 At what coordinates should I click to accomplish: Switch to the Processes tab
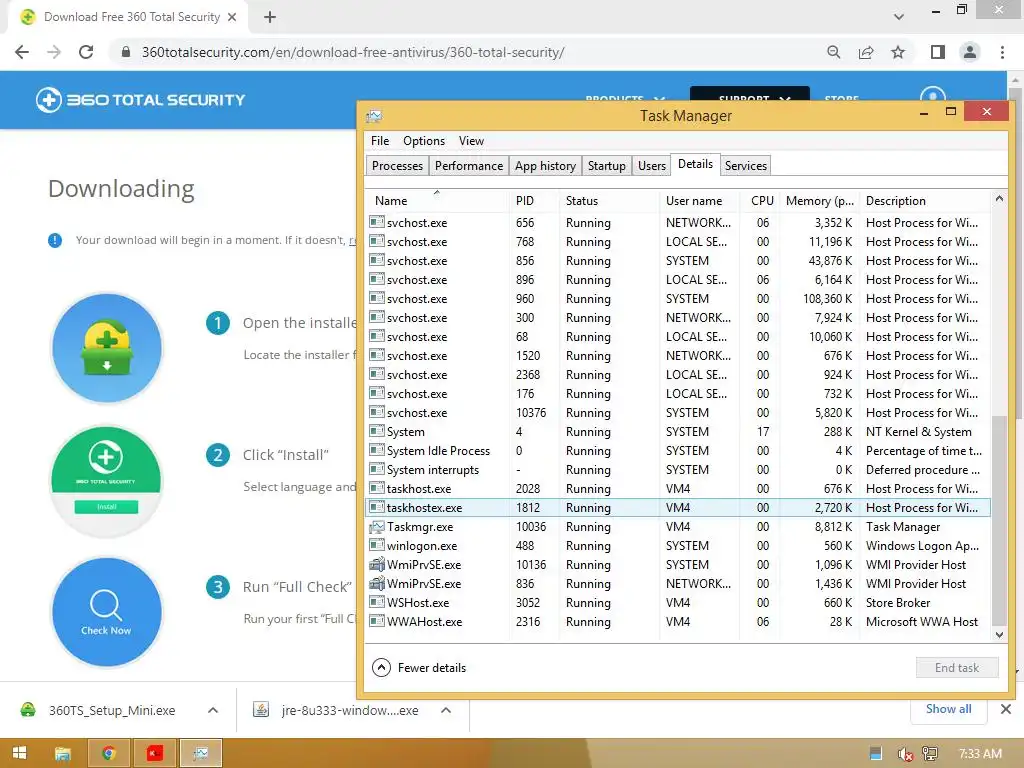397,166
